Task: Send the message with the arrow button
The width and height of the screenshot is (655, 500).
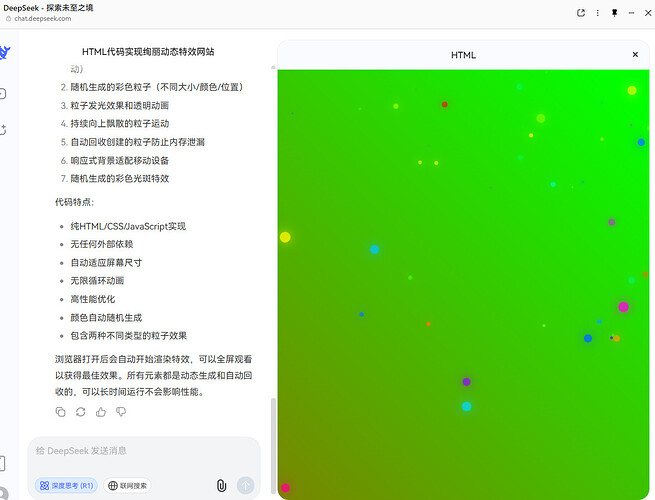Action: click(246, 485)
